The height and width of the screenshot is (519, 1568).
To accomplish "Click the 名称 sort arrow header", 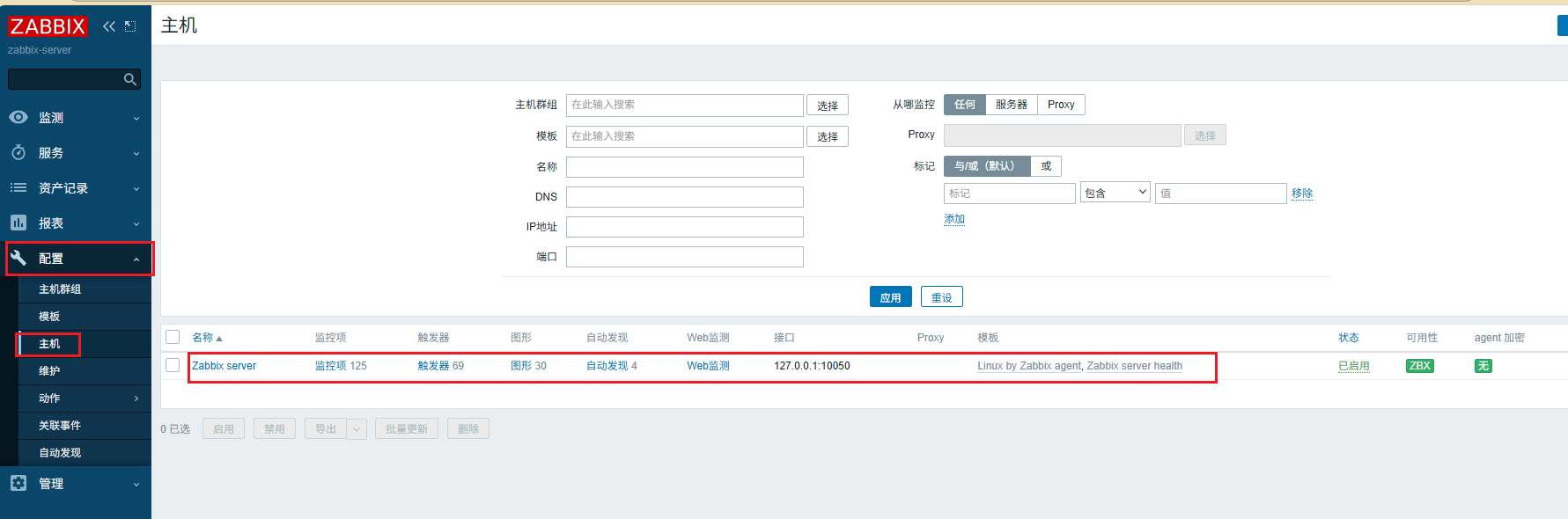I will tap(208, 338).
